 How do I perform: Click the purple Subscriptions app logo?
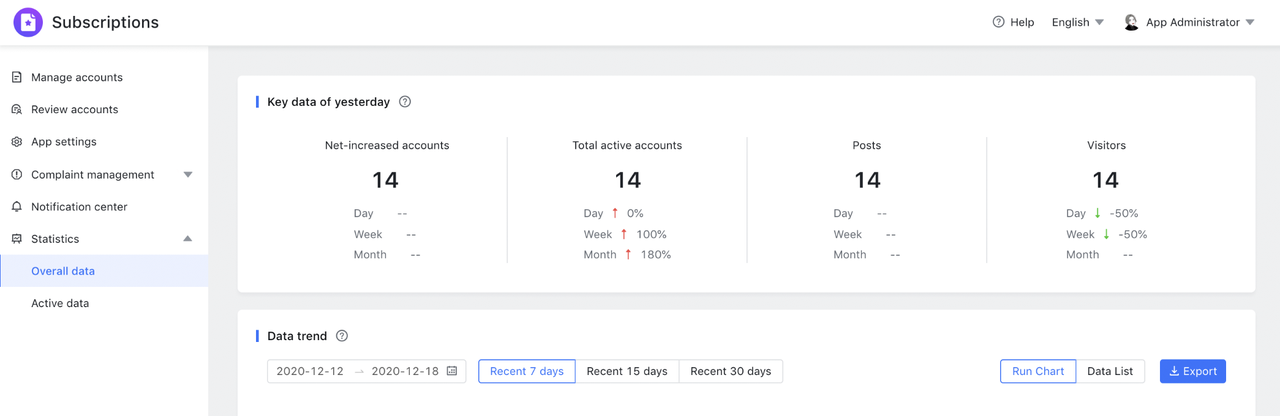(28, 22)
